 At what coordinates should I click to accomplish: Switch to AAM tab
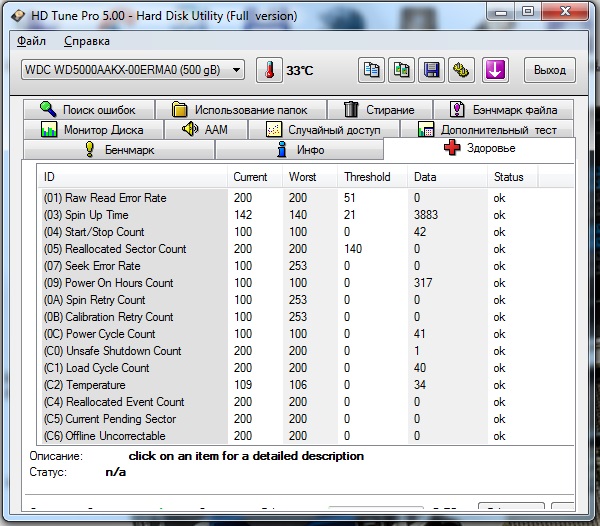coord(205,130)
